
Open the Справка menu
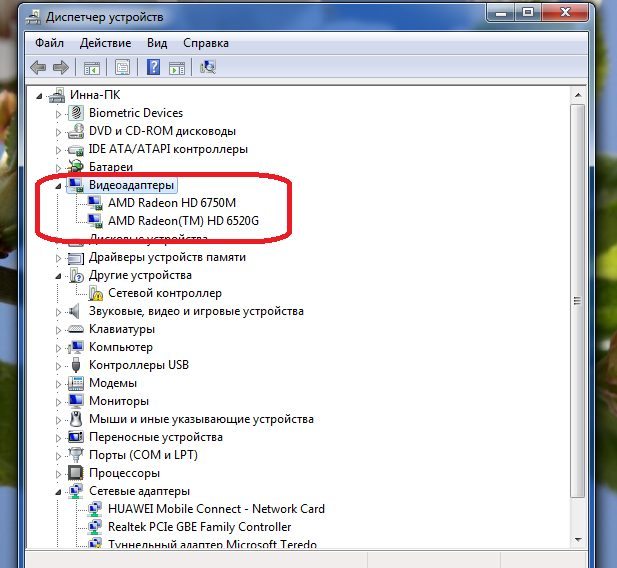(206, 43)
